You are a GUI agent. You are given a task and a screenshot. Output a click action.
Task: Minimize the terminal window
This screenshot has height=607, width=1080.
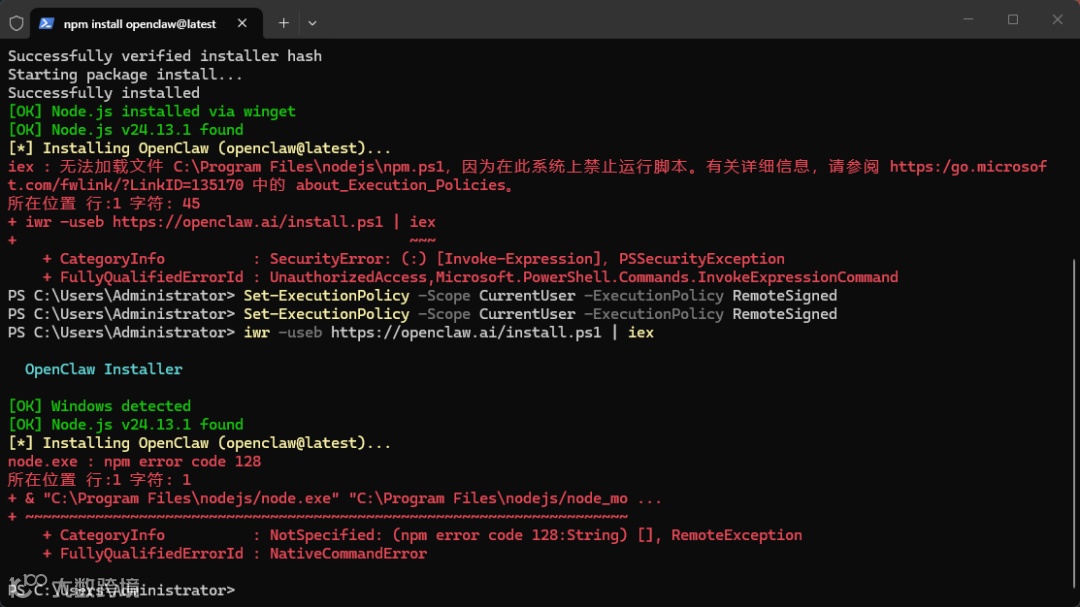968,19
